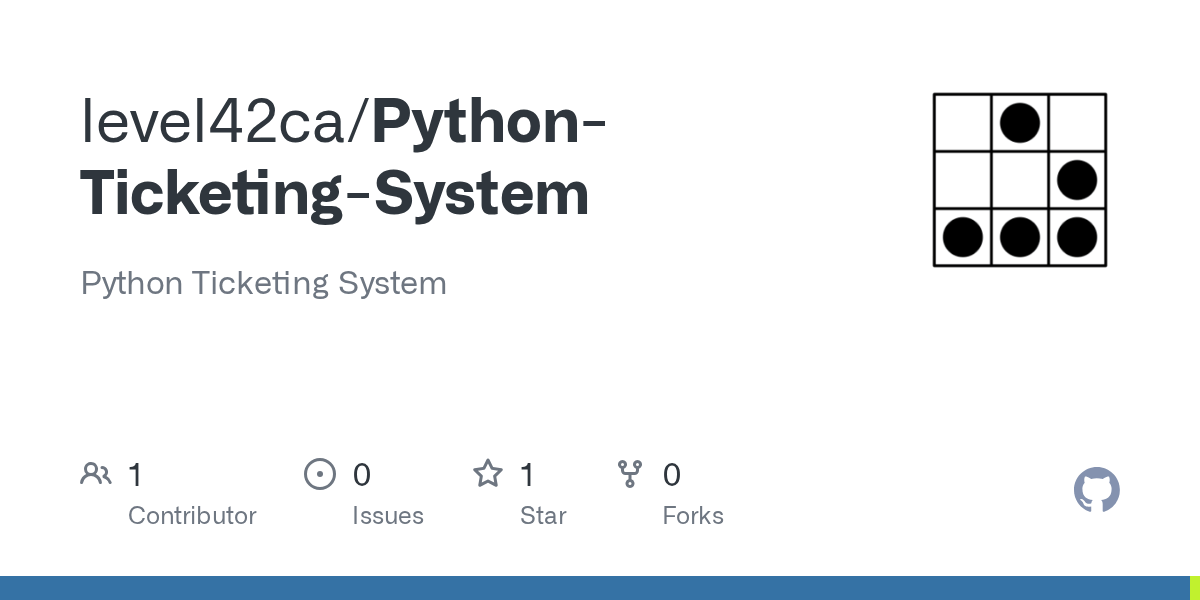Click the contributor count number 1
The height and width of the screenshot is (600, 1200).
pos(135,475)
